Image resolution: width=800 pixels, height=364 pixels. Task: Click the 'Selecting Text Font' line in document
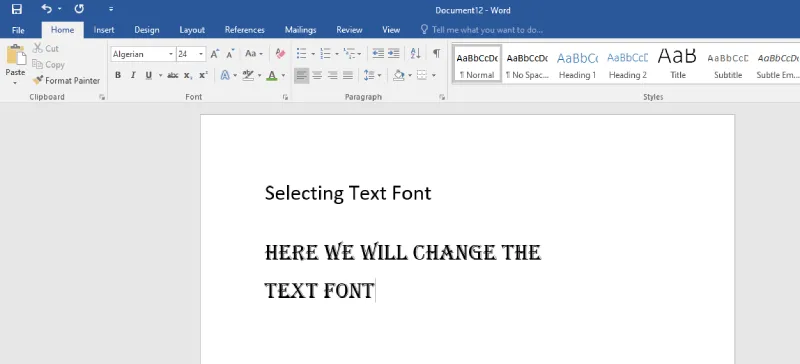tap(348, 193)
